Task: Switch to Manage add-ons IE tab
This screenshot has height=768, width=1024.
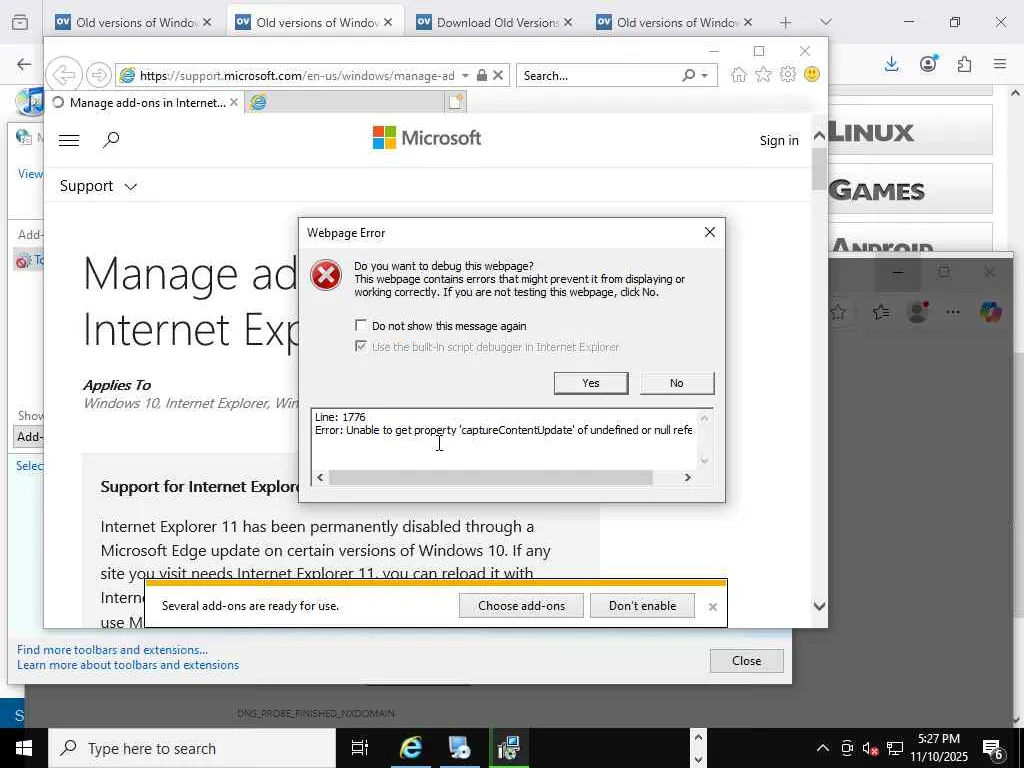Action: click(x=145, y=103)
